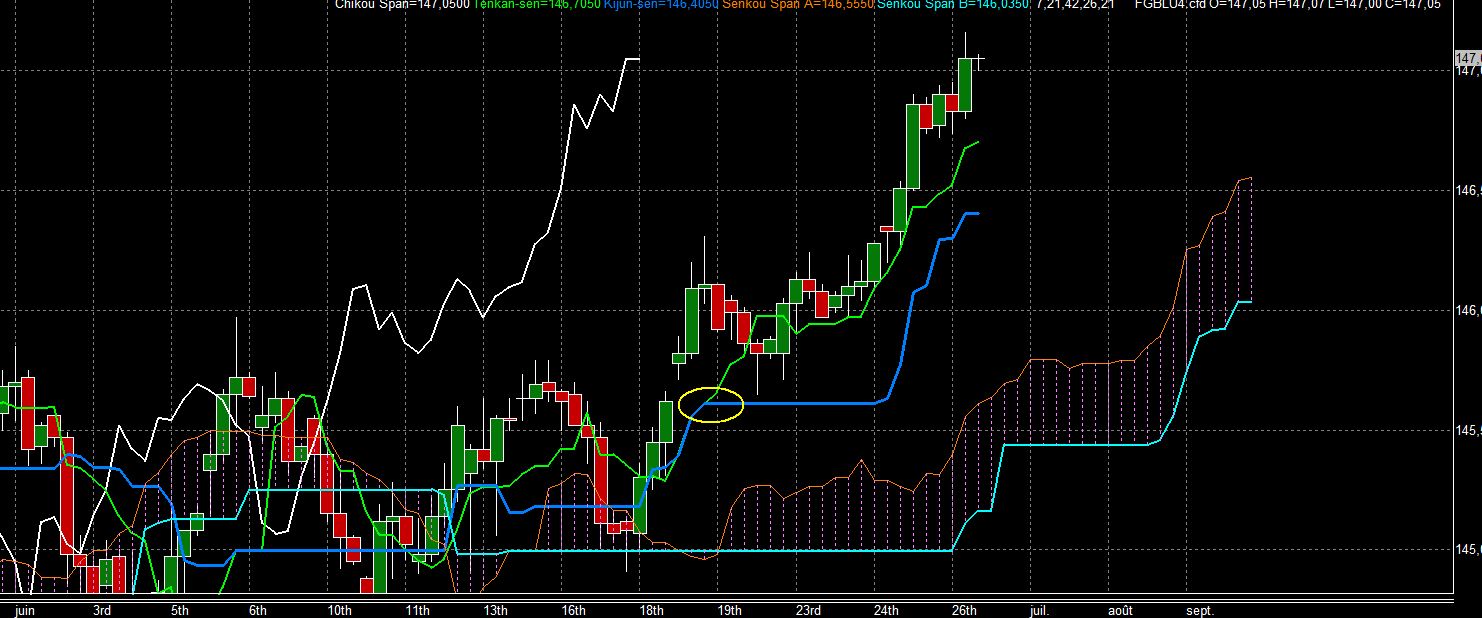Image resolution: width=1482 pixels, height=618 pixels.
Task: Click the Ichimoku parameters 7,21,42,26,21
Action: [x=1075, y=5]
